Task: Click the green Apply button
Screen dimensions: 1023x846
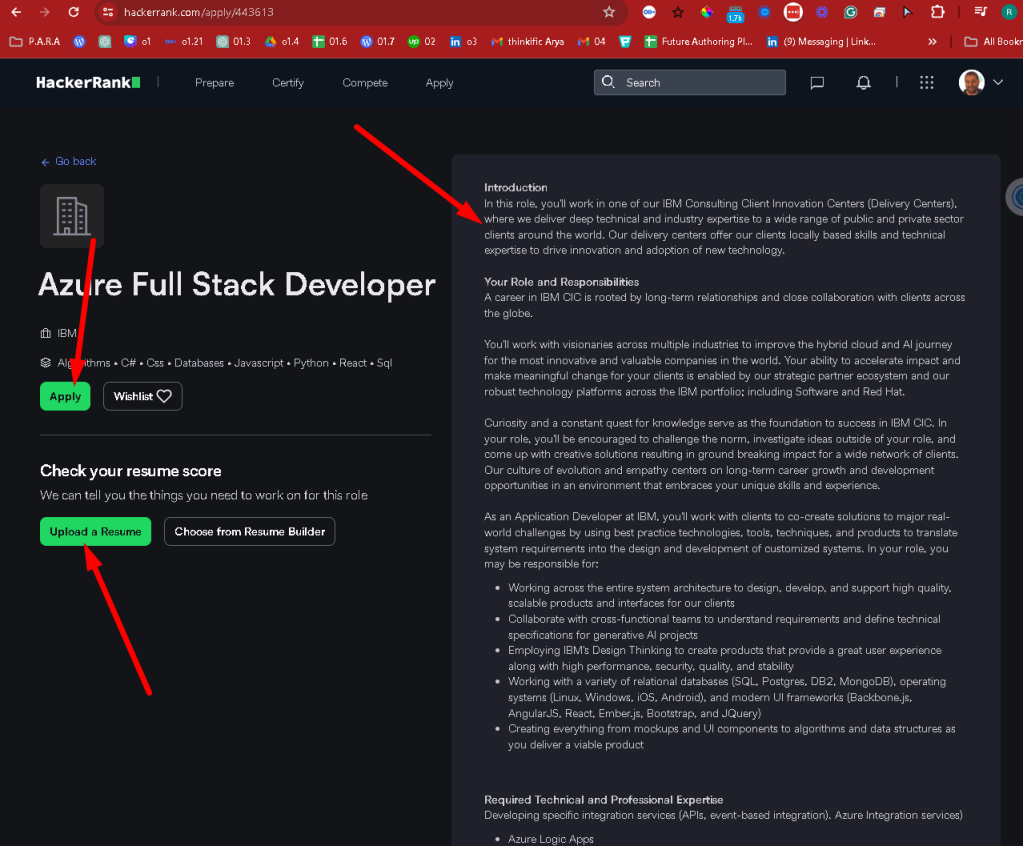Action: point(65,396)
